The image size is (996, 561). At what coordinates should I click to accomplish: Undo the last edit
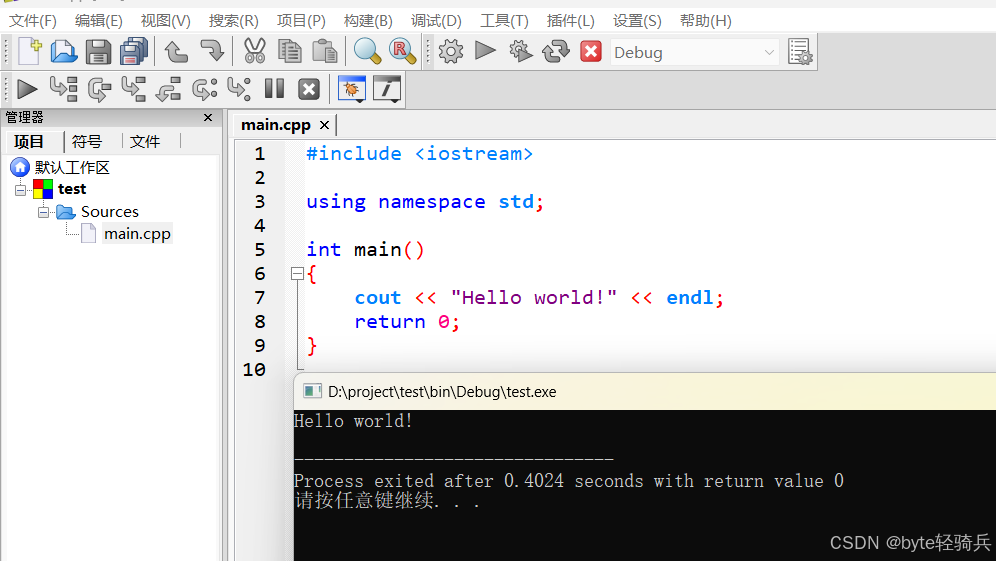click(176, 51)
